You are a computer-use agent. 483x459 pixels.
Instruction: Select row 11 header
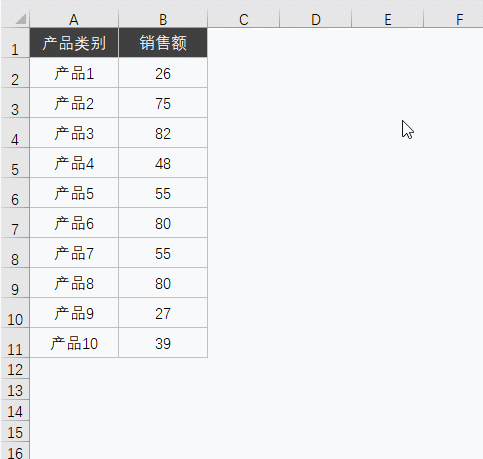(x=15, y=343)
